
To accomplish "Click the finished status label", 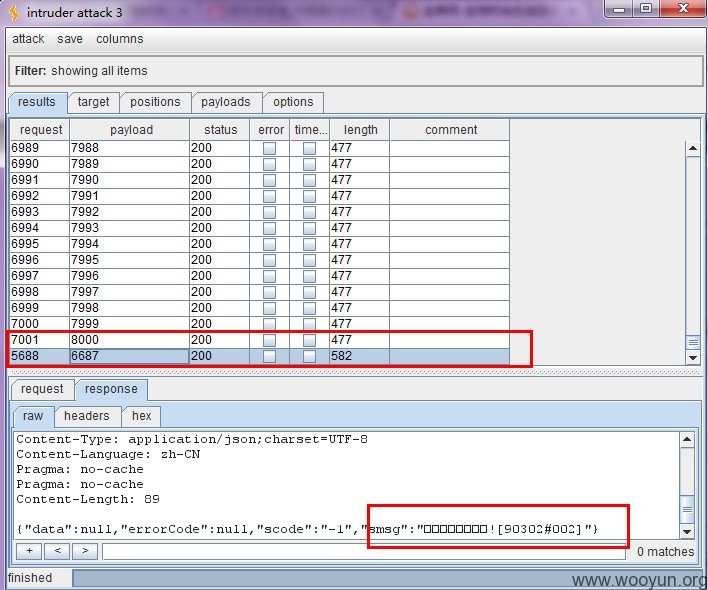I will point(30,578).
